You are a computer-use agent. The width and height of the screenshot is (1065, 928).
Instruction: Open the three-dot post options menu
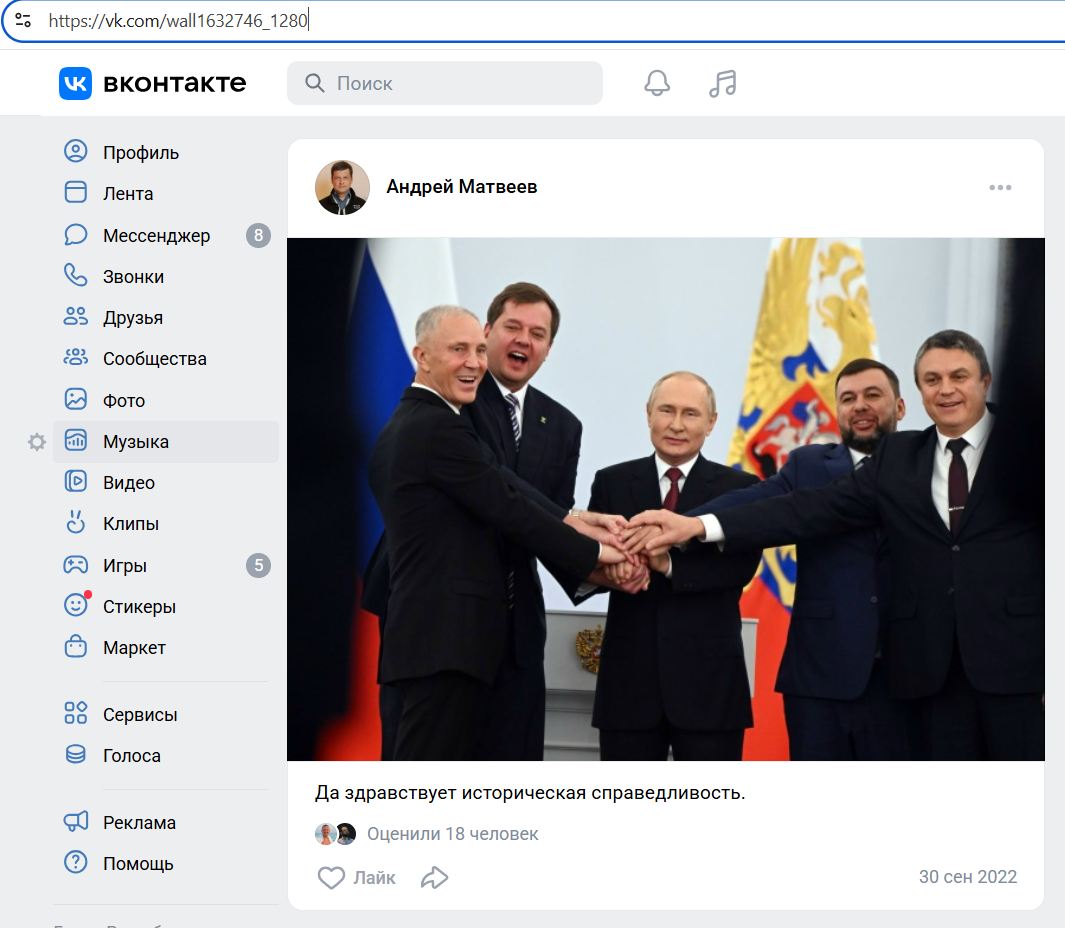1000,188
